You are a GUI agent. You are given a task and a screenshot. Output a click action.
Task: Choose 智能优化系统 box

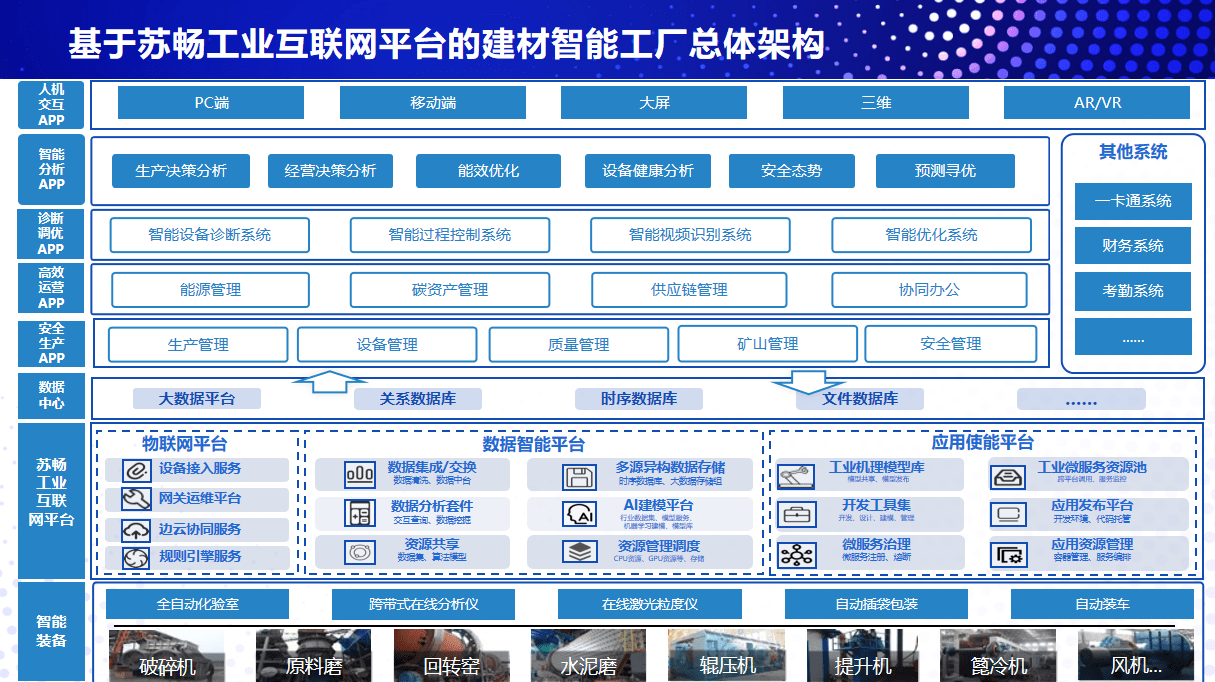[931, 235]
